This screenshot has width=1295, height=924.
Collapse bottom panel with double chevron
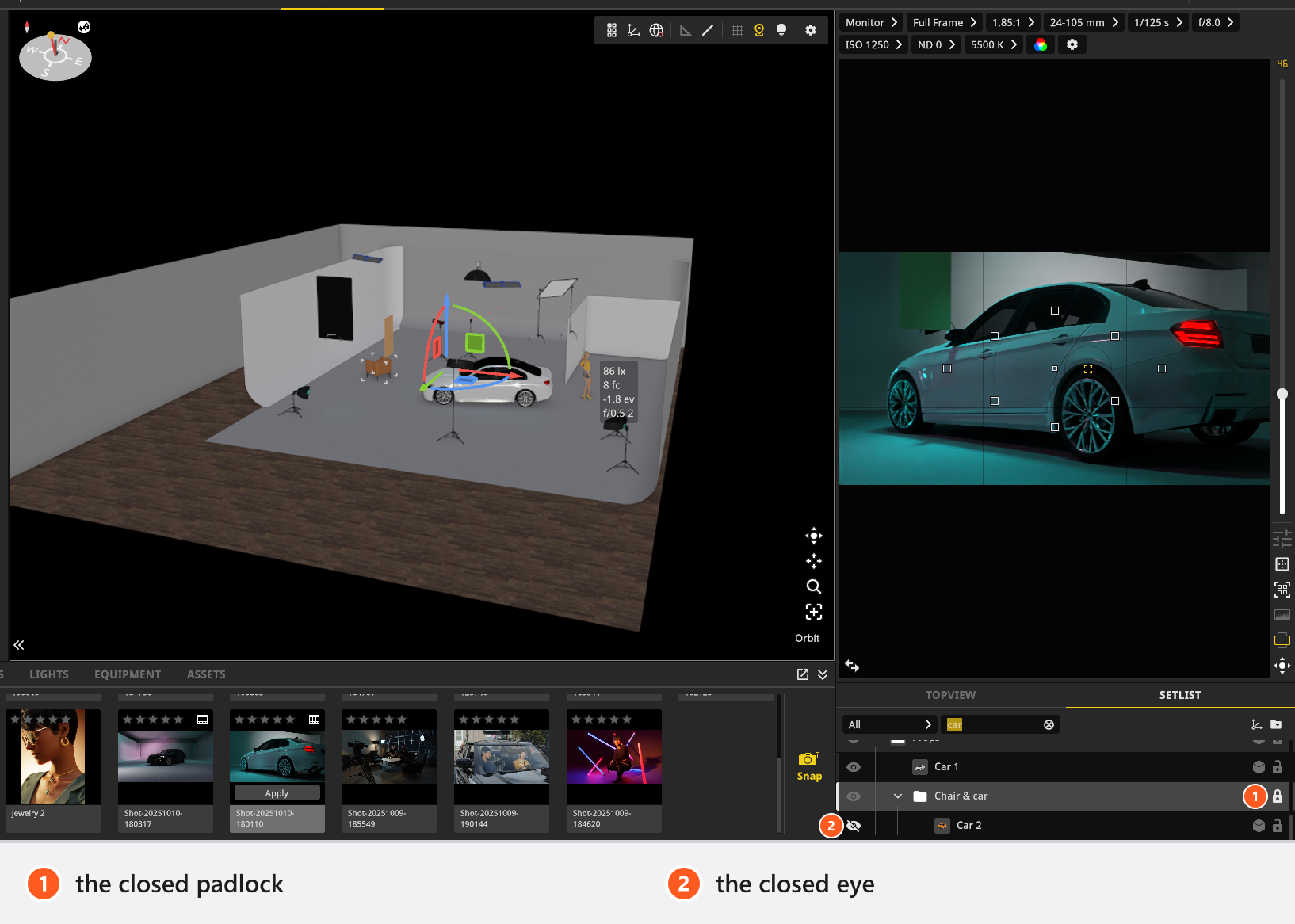tap(823, 674)
